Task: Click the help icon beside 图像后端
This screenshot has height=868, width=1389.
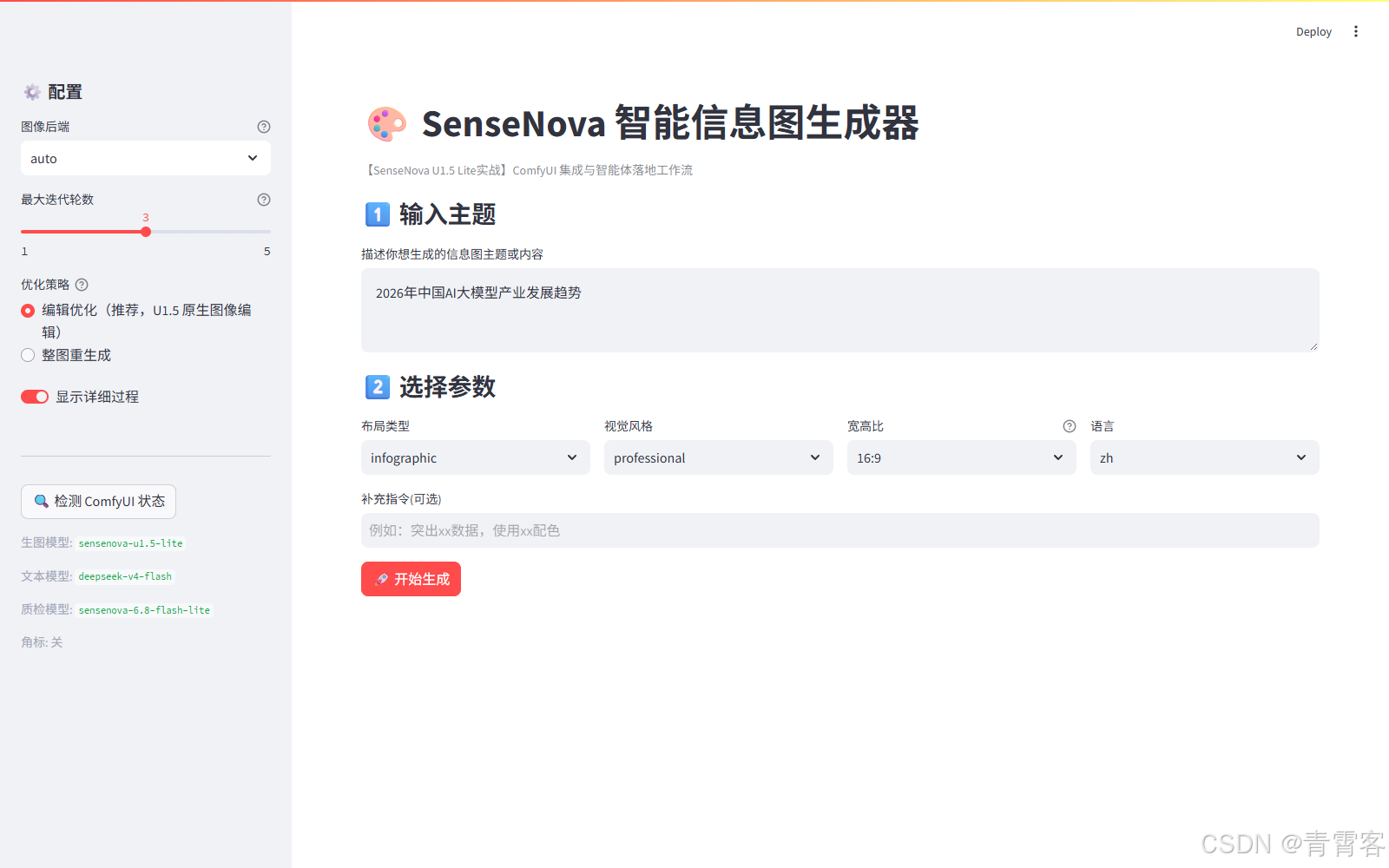Action: coord(264,127)
